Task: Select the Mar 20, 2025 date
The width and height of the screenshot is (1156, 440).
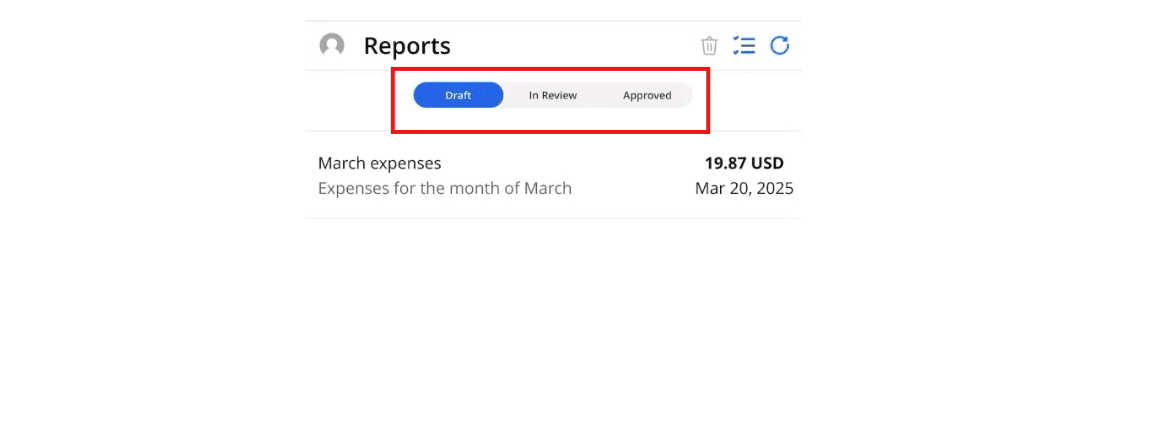Action: coord(744,188)
